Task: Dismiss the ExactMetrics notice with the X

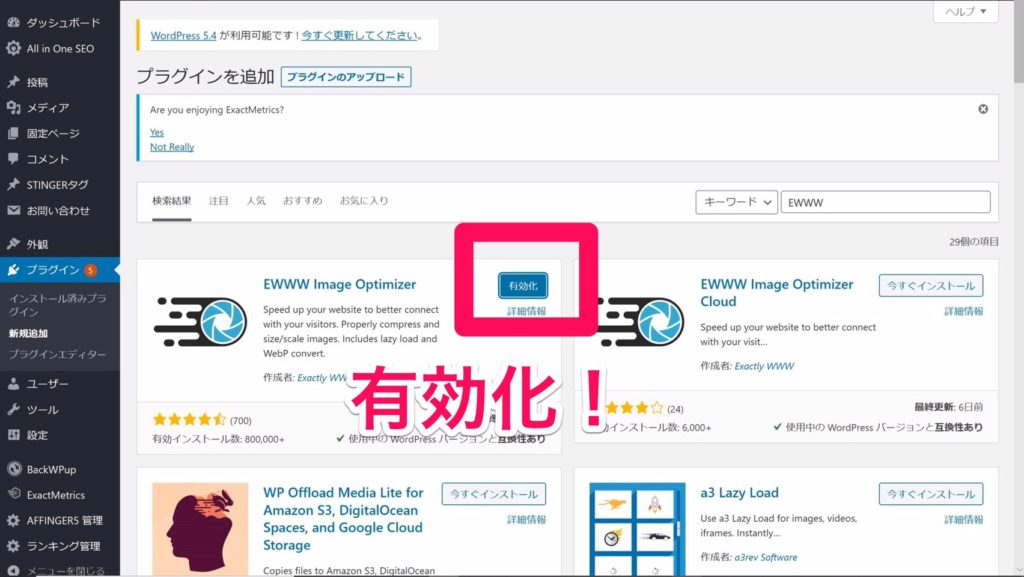Action: pos(983,109)
